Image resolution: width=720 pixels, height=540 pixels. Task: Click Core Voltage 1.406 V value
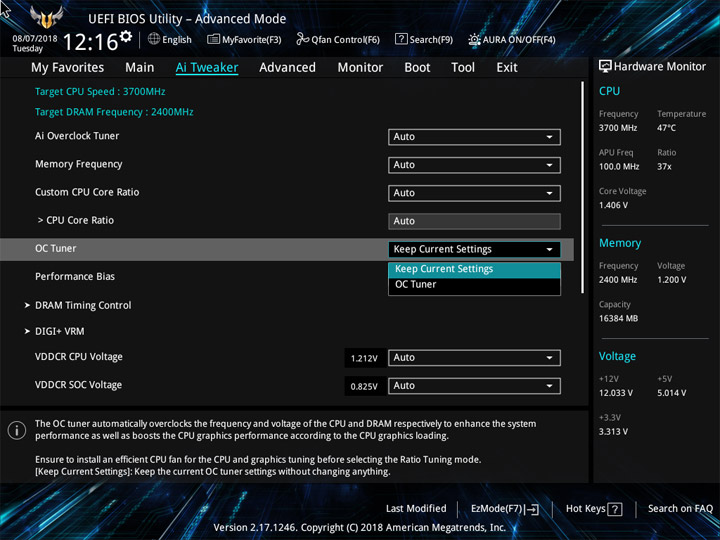tap(613, 205)
